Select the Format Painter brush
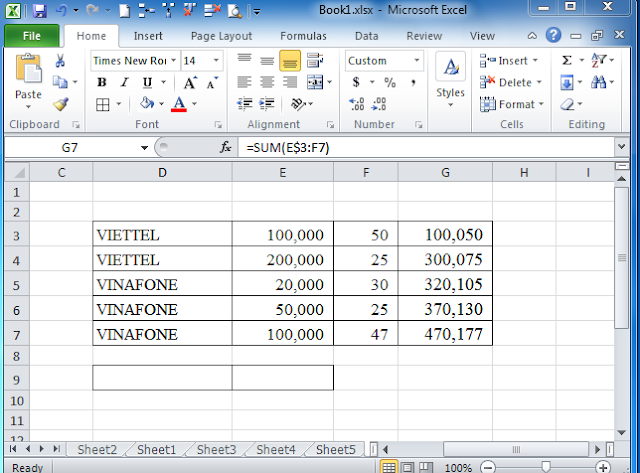 click(x=60, y=104)
